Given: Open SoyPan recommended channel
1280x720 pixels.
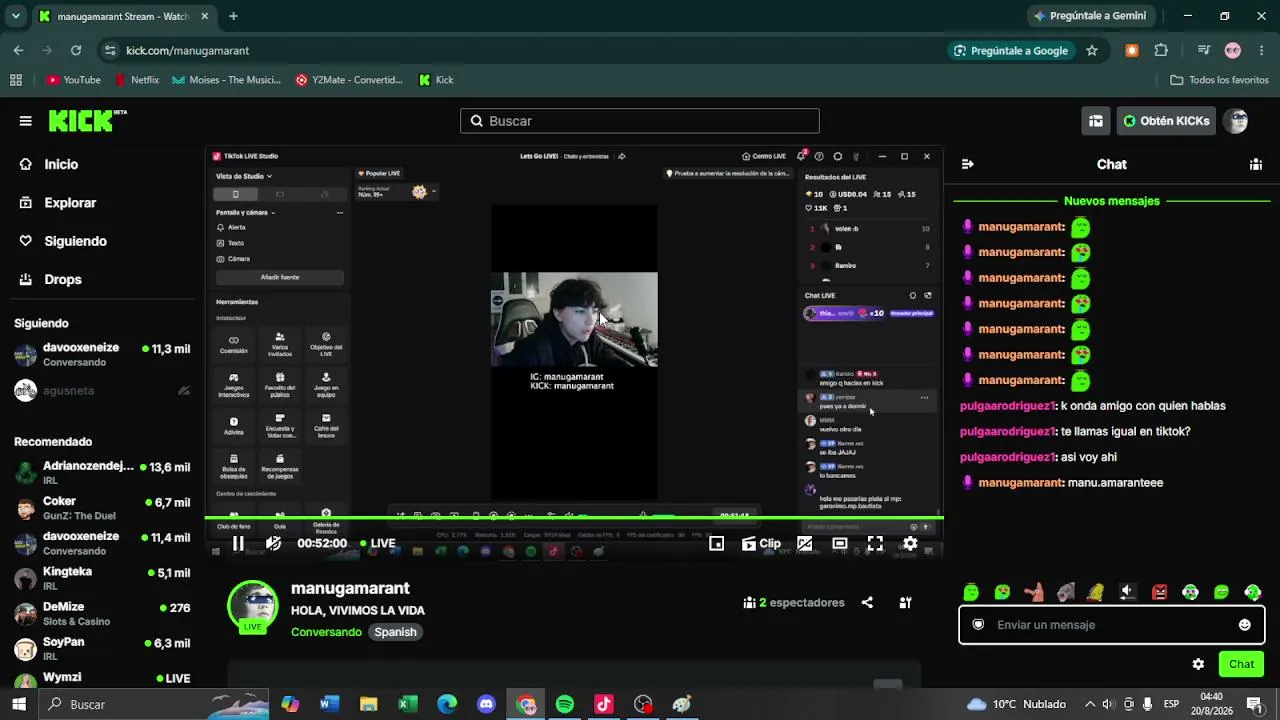Looking at the screenshot, I should 102,648.
